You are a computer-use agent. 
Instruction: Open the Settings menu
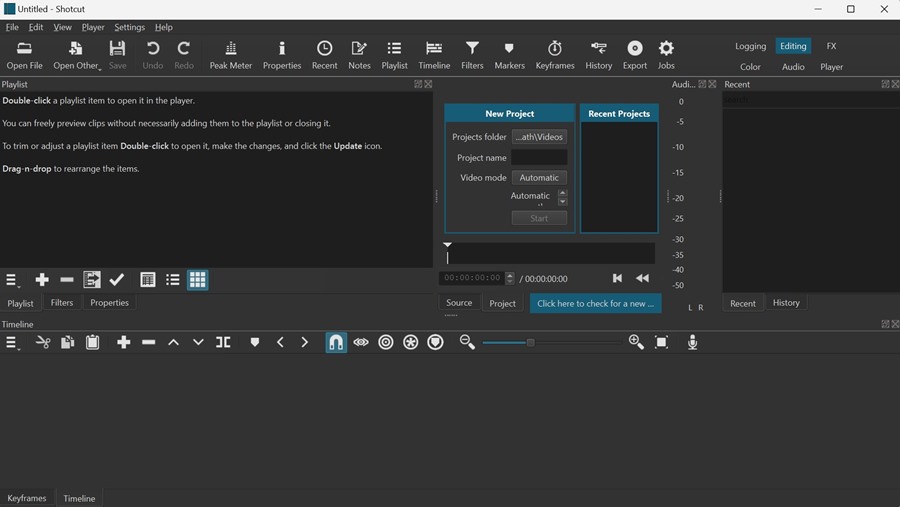point(129,27)
